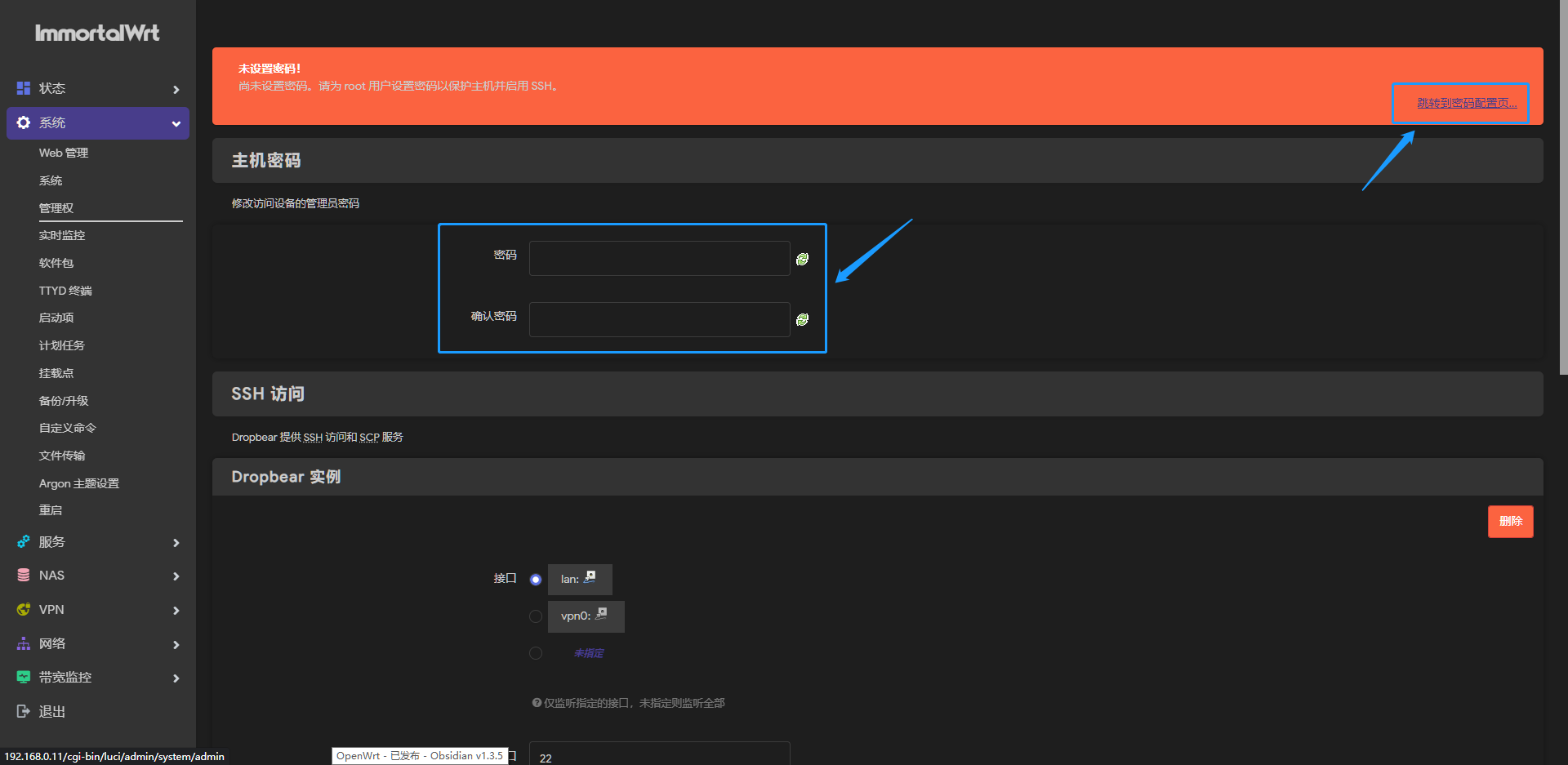The width and height of the screenshot is (1568, 765).
Task: Select the lan interface radio button
Action: click(536, 579)
